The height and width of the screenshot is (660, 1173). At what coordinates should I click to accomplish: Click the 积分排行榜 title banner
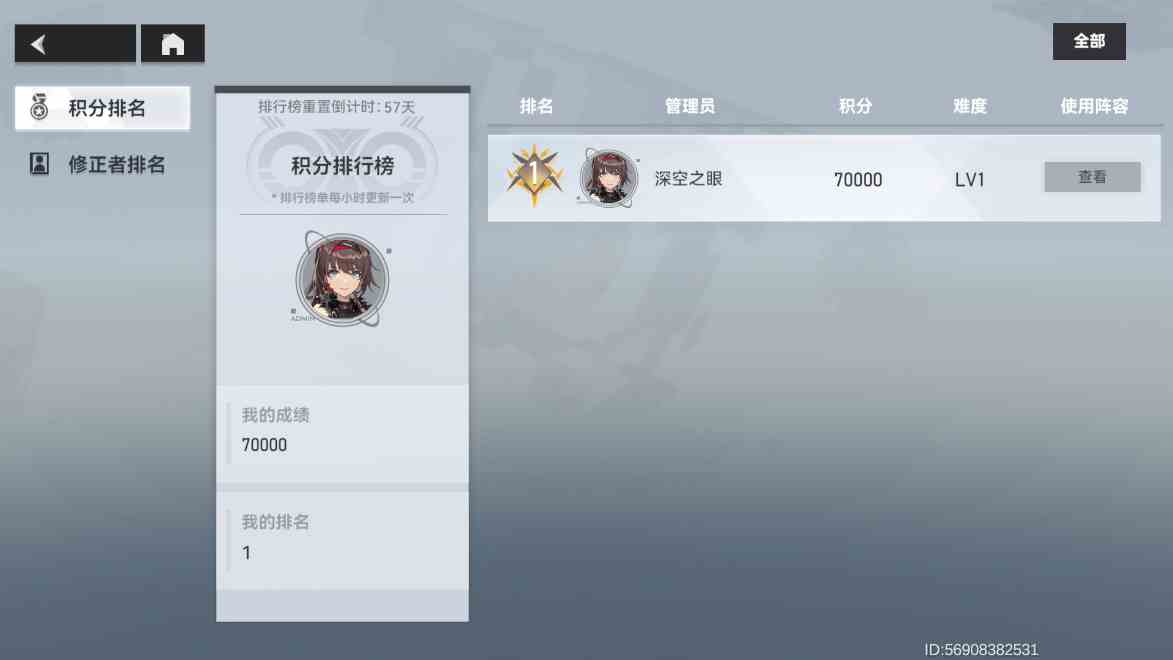click(343, 166)
